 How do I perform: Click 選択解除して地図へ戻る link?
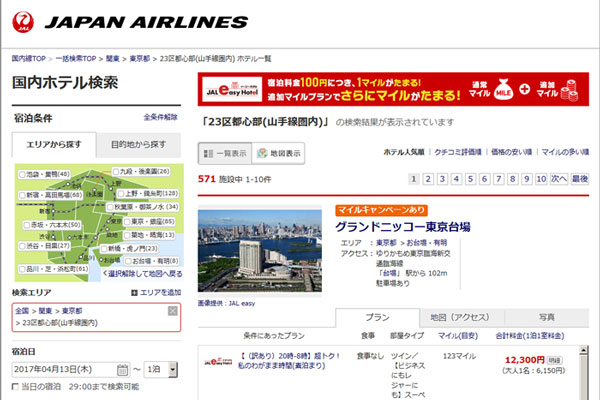pos(142,274)
